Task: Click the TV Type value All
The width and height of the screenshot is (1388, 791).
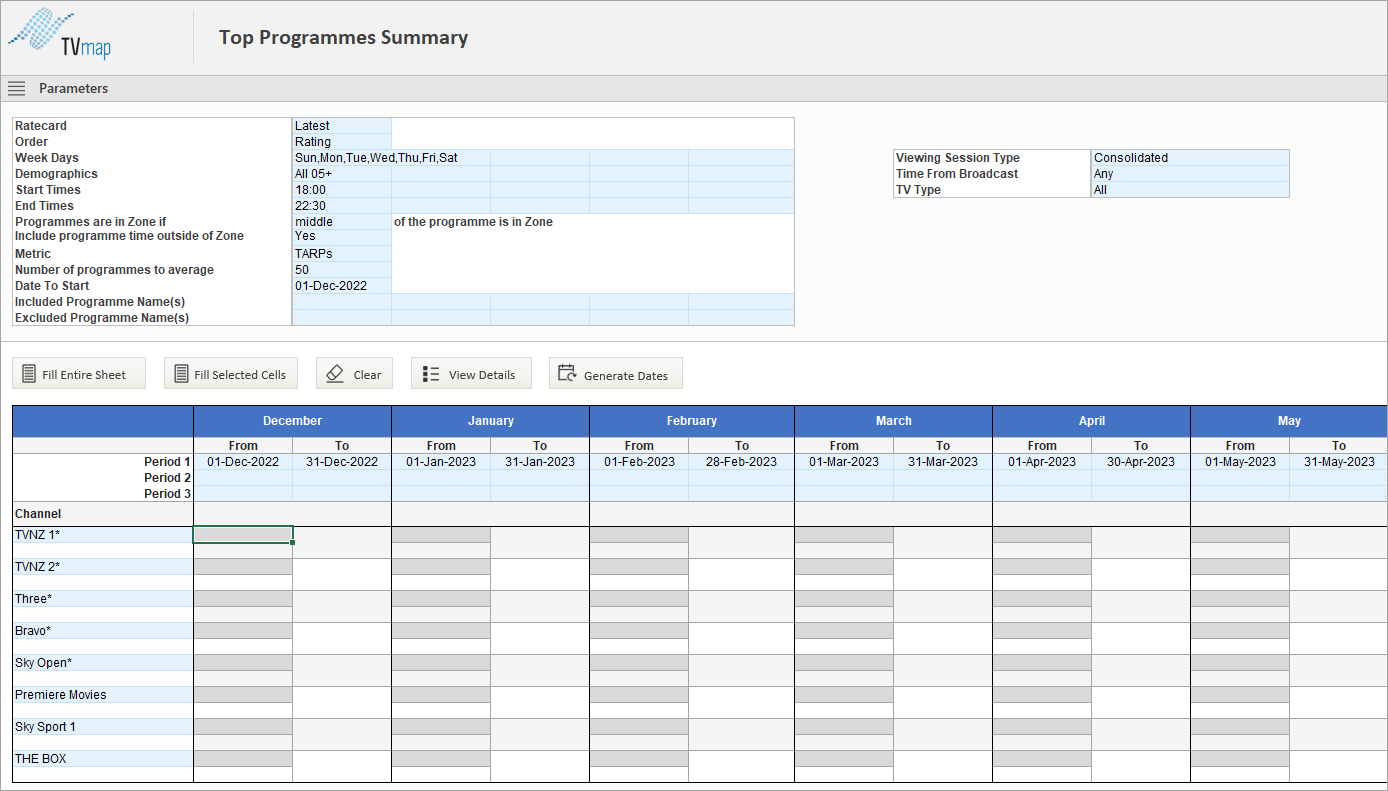Action: [1190, 190]
